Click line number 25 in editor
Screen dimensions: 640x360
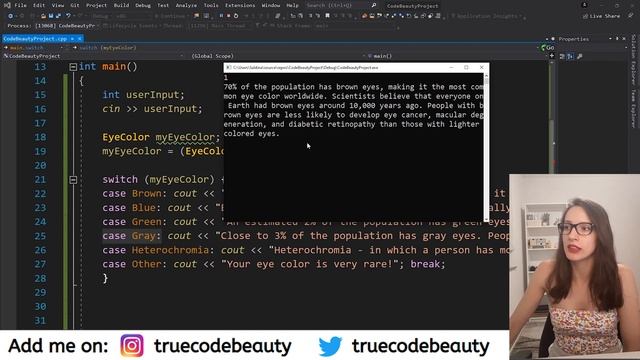point(40,236)
